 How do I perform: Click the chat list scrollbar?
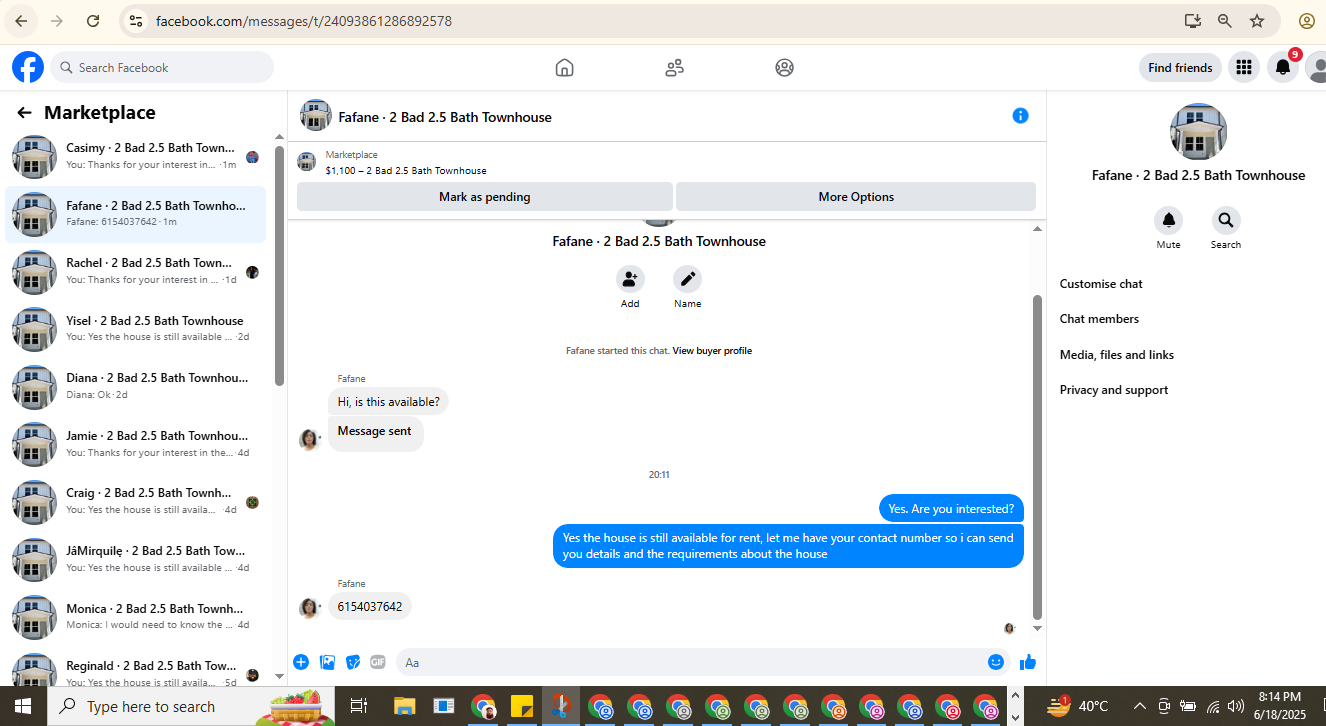click(279, 265)
